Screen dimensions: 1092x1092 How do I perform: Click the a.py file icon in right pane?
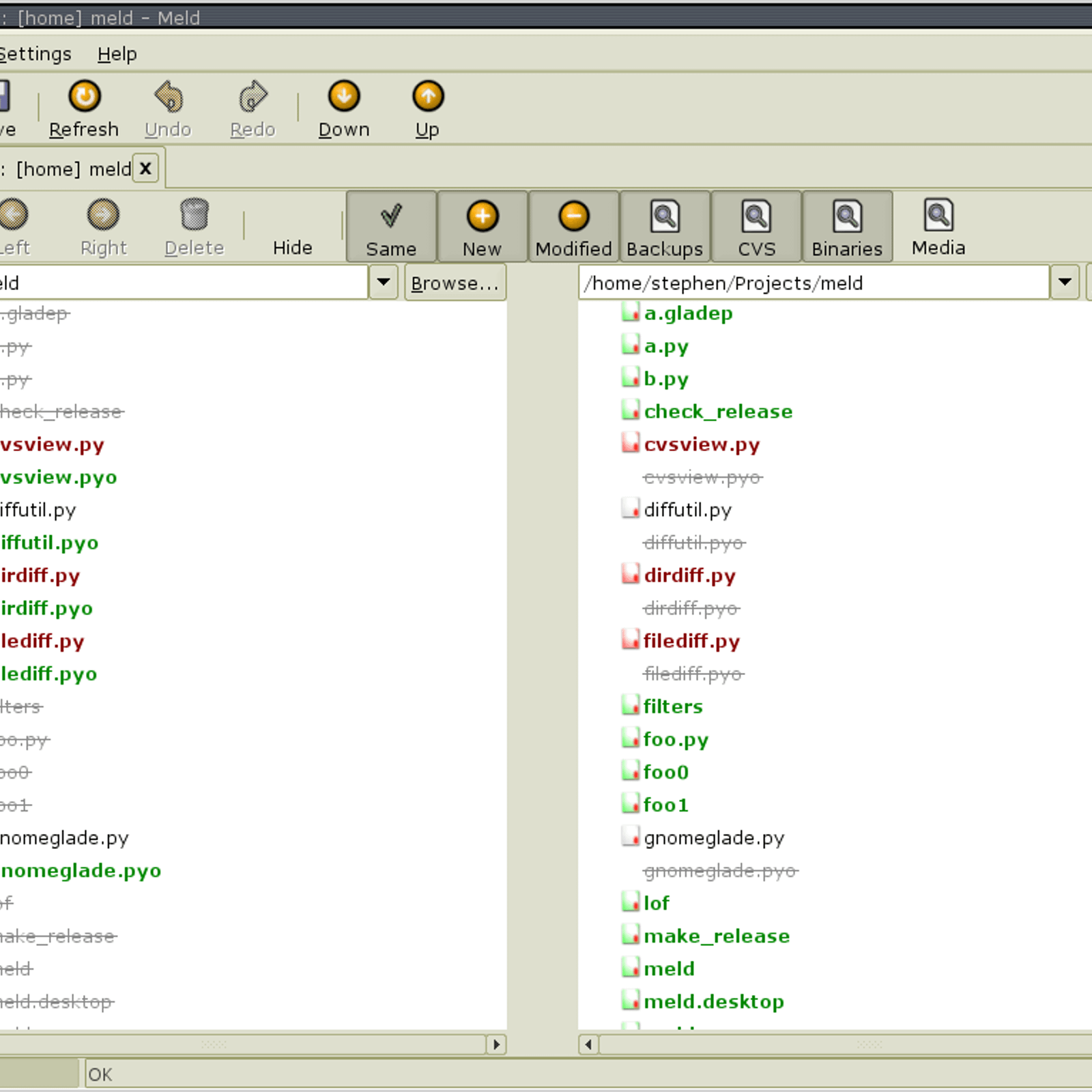click(x=631, y=345)
